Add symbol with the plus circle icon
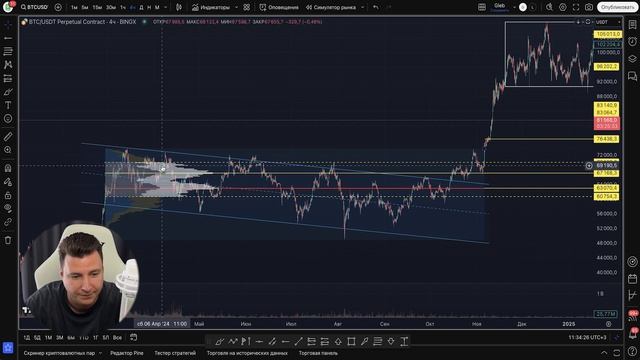Screen dimensions: 640x360 tap(58, 7)
